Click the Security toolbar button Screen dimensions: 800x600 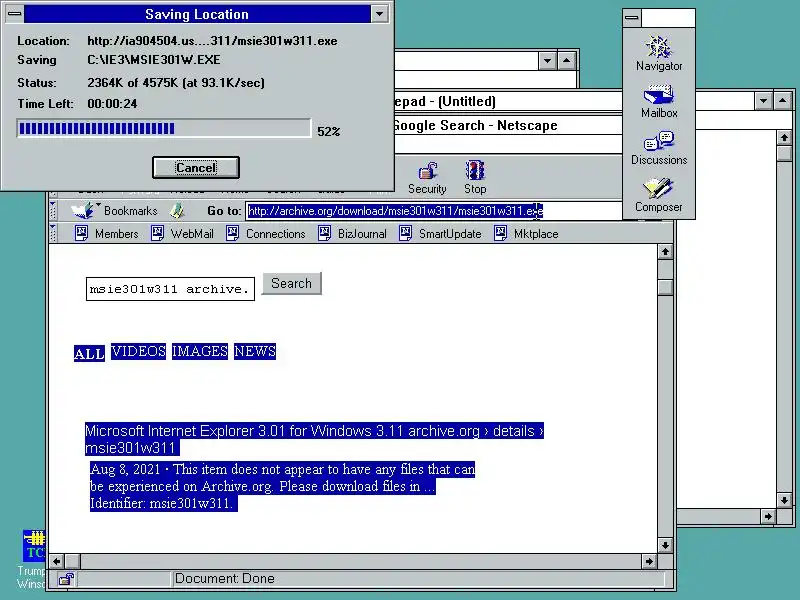[427, 178]
